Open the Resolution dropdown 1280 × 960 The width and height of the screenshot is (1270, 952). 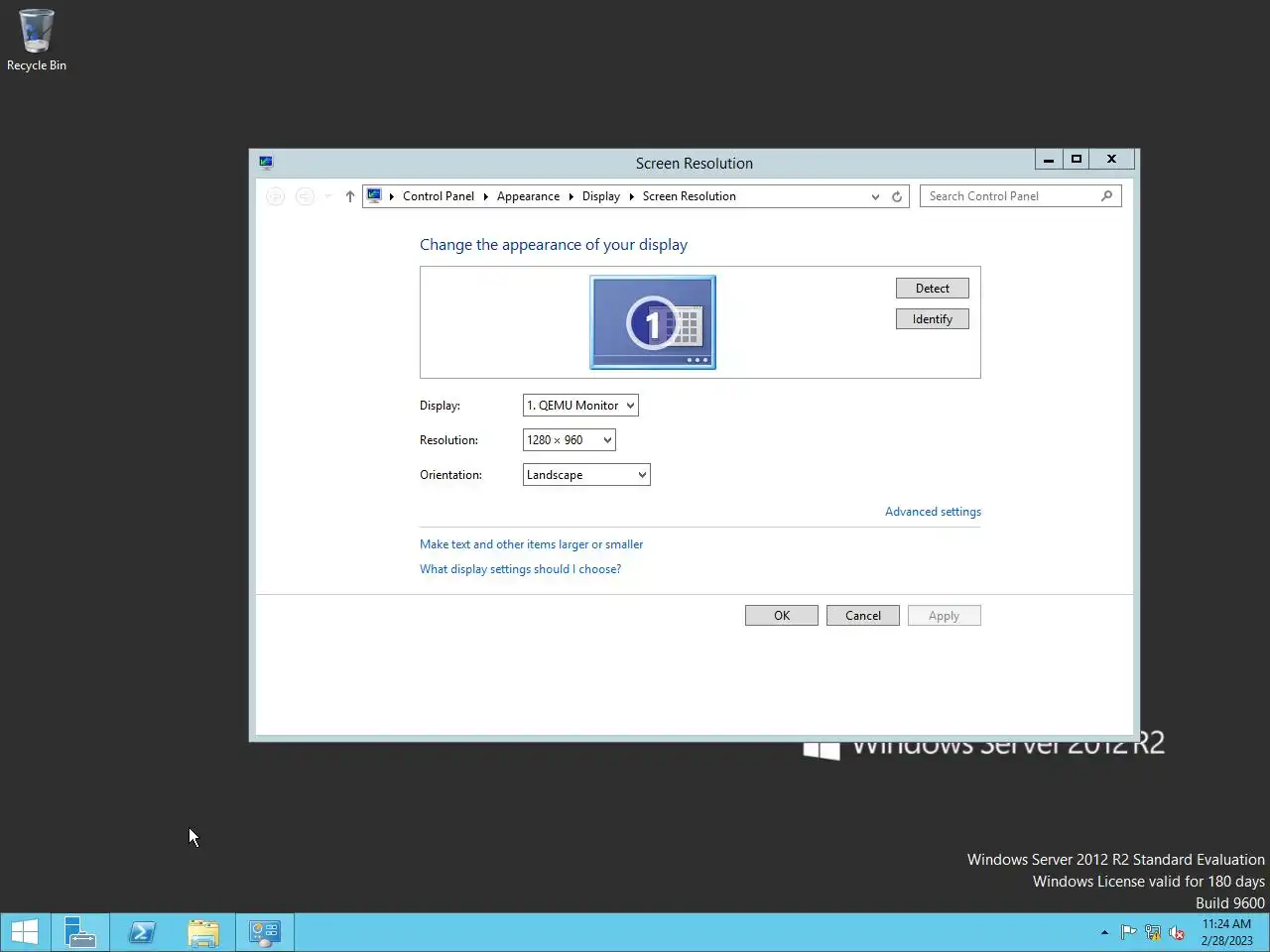click(570, 439)
